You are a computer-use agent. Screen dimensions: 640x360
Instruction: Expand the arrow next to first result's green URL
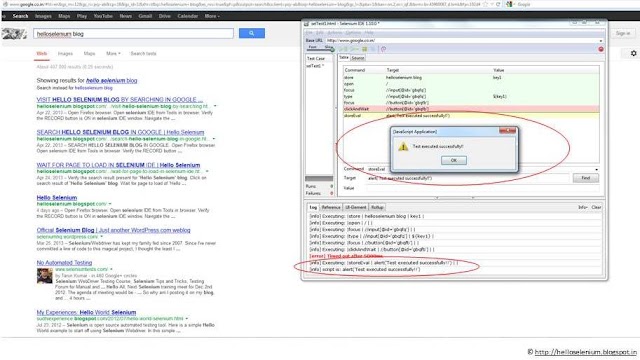pos(215,106)
